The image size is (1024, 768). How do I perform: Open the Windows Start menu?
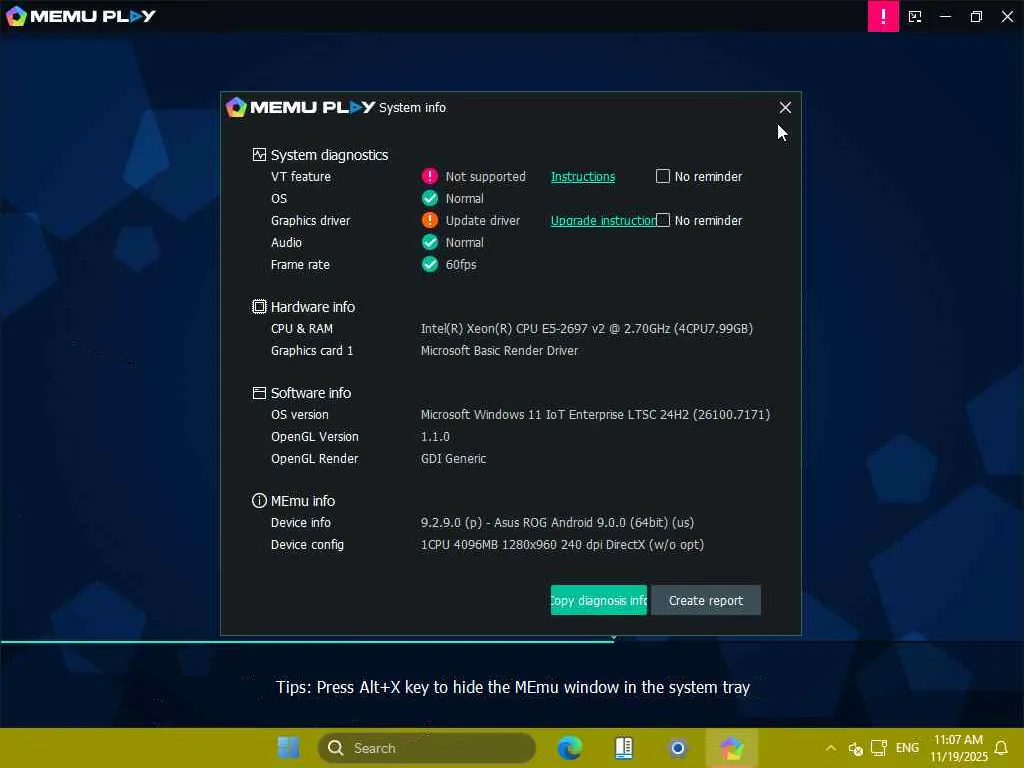pyautogui.click(x=288, y=748)
